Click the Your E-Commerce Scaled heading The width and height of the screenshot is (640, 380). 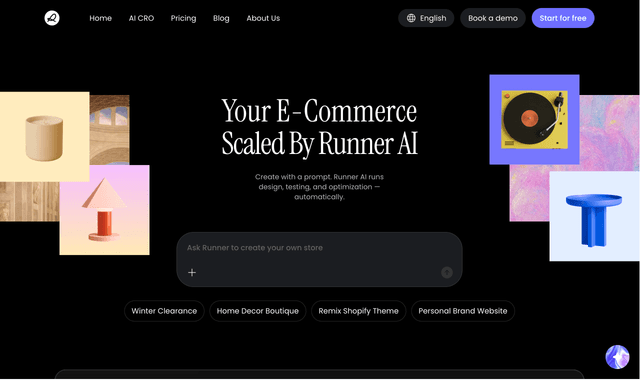[x=320, y=127]
